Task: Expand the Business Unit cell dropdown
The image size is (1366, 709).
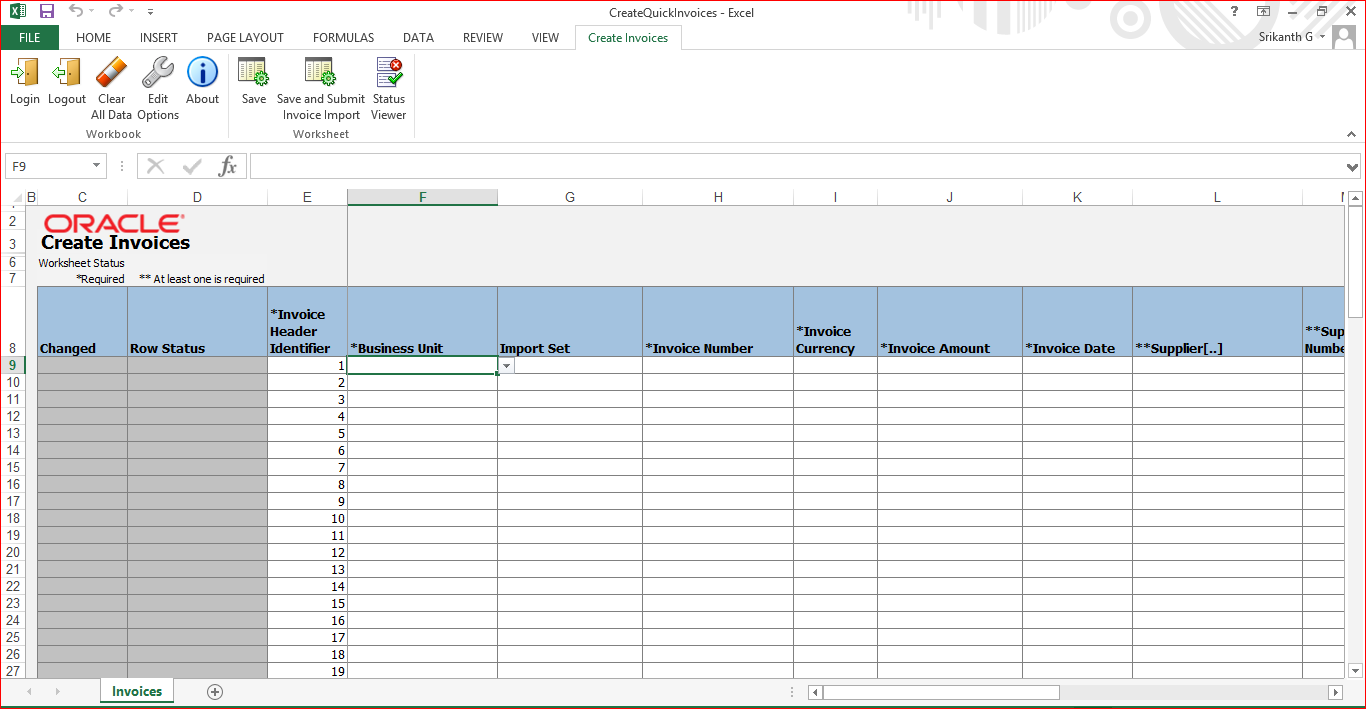Action: click(506, 366)
